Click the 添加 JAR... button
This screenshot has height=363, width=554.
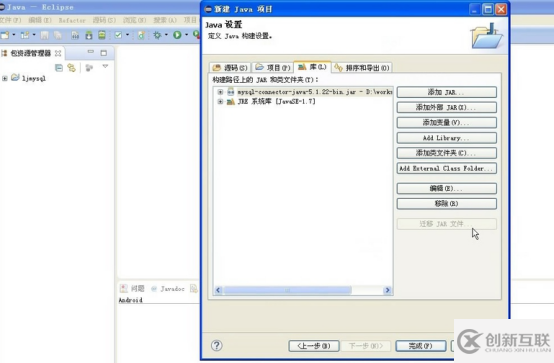[x=447, y=92]
